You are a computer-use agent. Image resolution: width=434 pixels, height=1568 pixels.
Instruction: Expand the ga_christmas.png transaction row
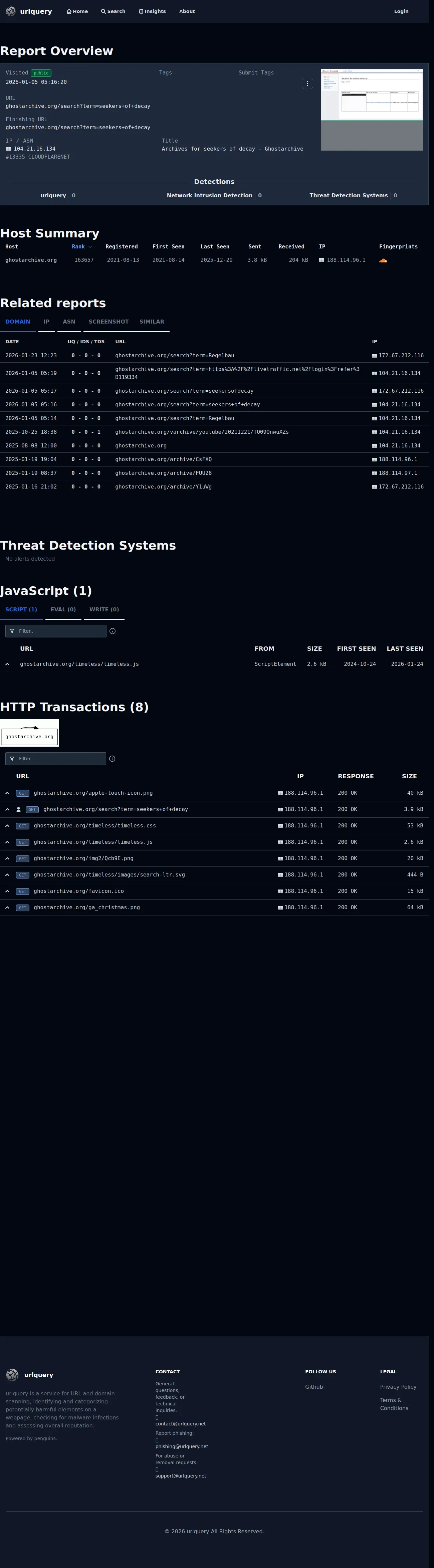[x=7, y=908]
